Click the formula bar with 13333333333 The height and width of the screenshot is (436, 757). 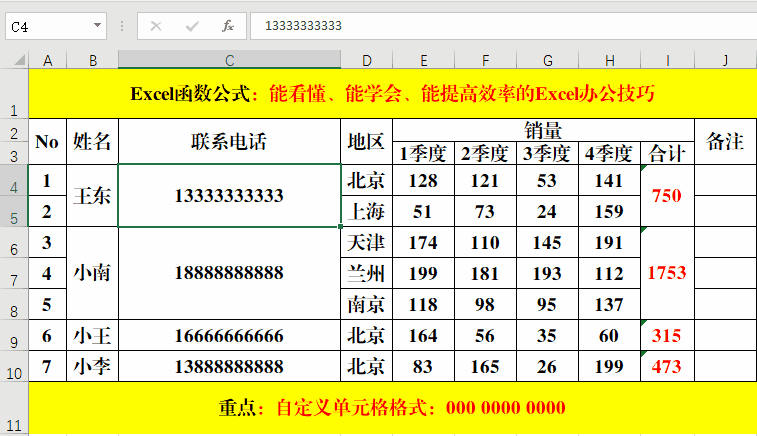pos(504,26)
